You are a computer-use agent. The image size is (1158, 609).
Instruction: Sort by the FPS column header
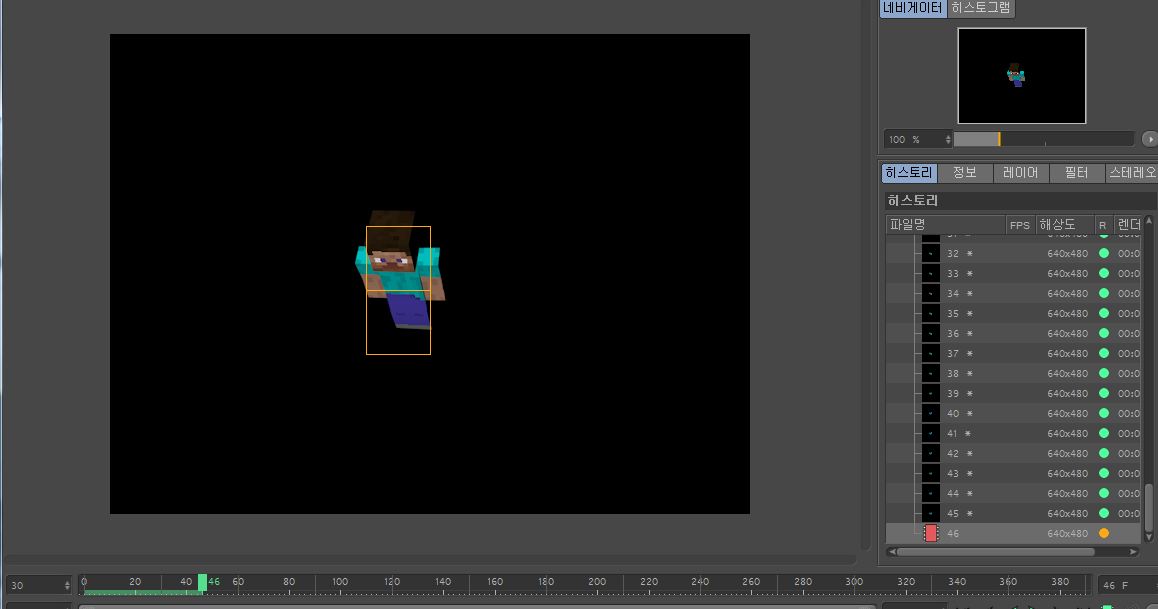click(1020, 224)
